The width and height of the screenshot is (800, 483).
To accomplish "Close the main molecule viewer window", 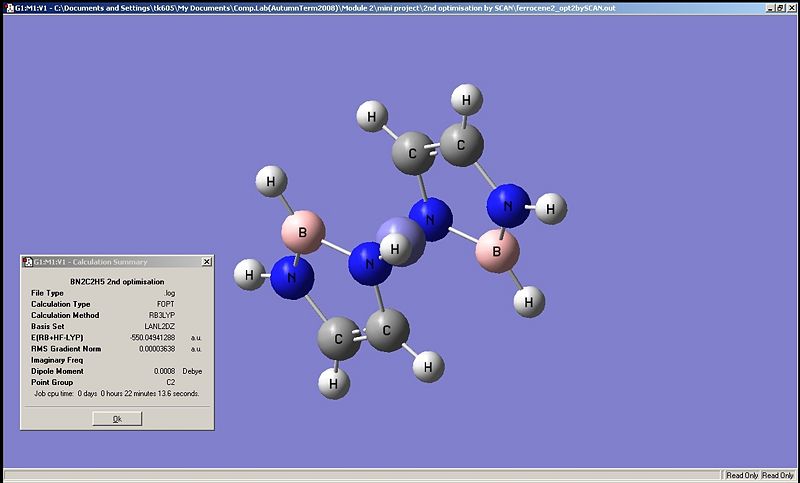I will pos(790,8).
